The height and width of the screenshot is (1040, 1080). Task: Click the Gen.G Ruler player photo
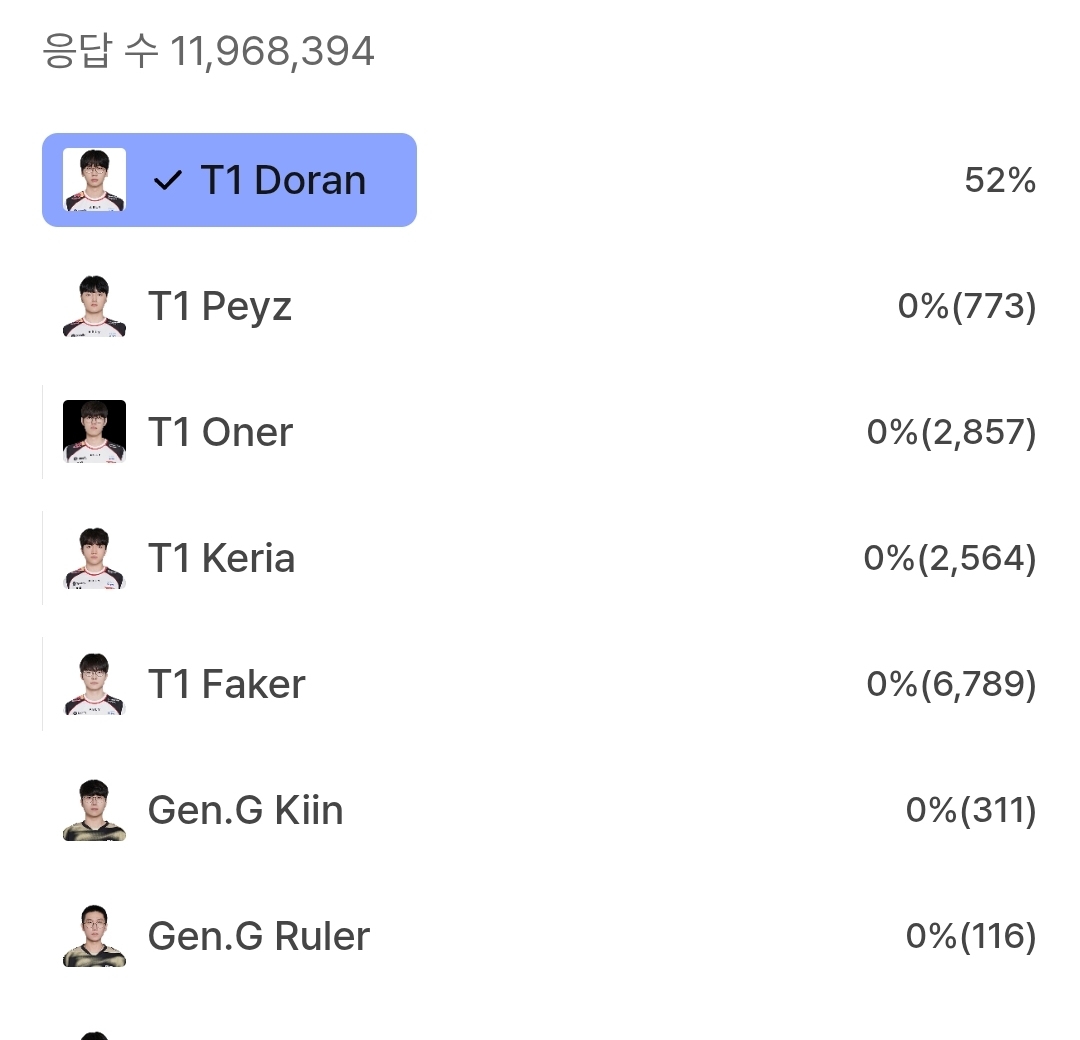(x=94, y=936)
